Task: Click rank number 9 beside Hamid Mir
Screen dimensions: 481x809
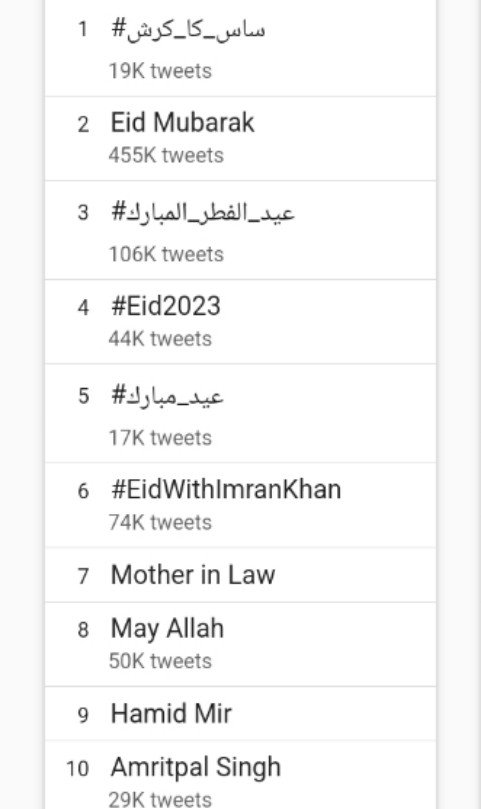Action: point(83,716)
